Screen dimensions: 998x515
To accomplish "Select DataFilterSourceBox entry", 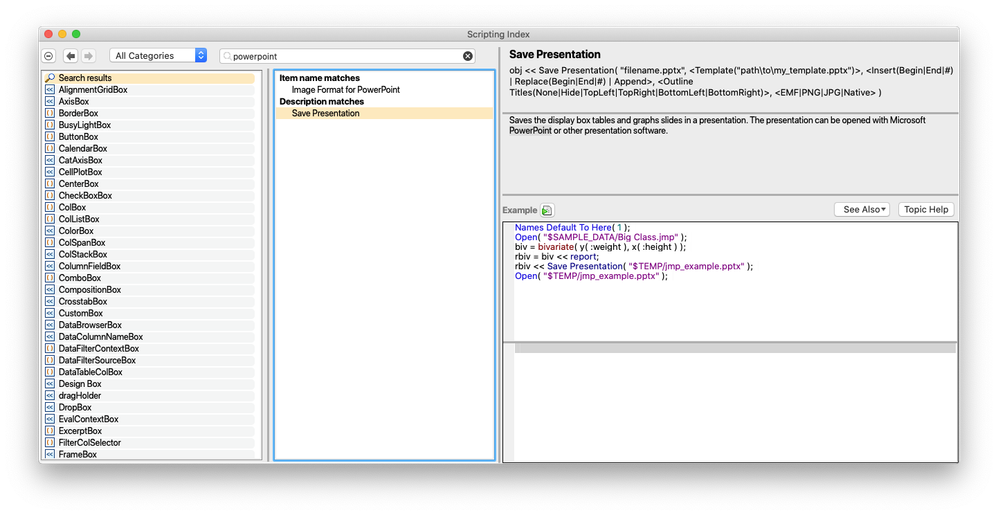I will tap(150, 360).
